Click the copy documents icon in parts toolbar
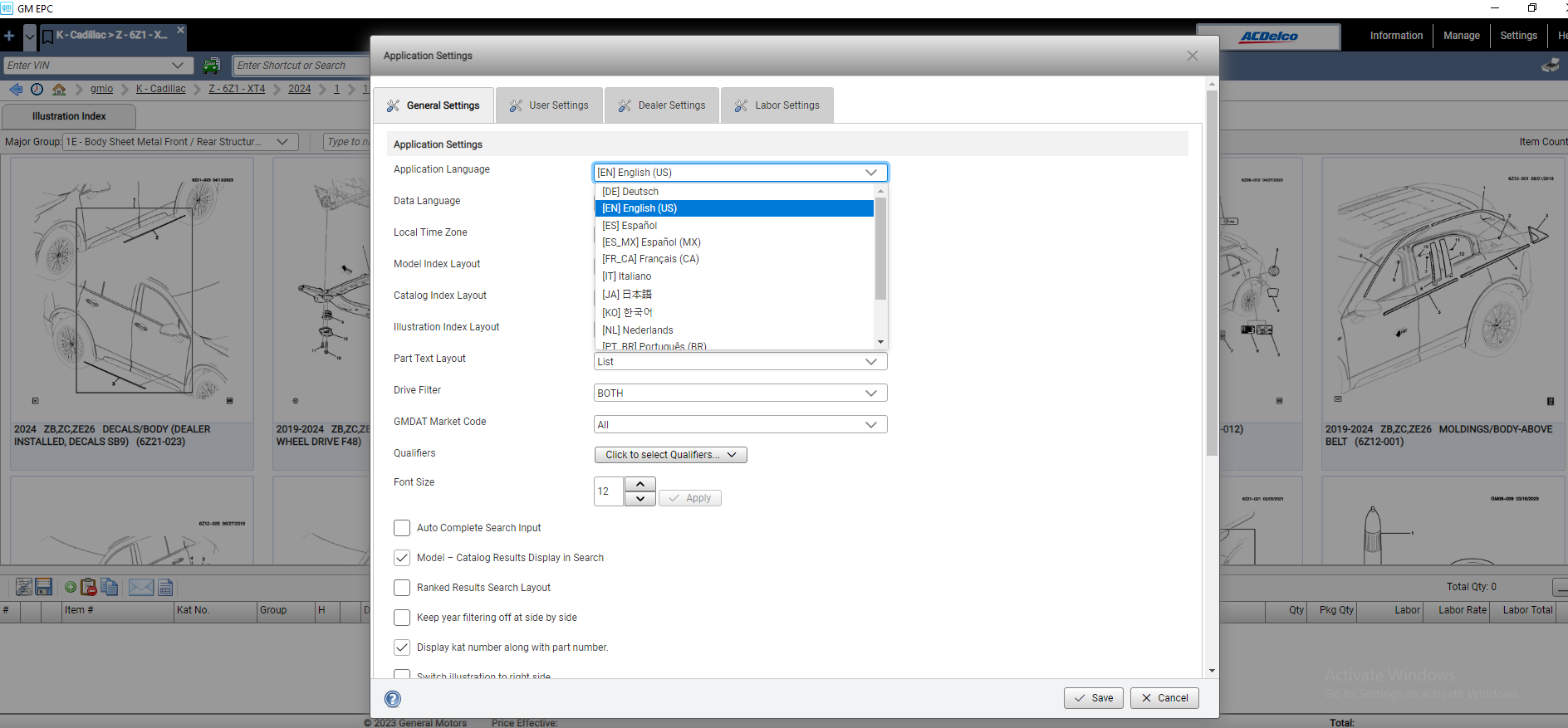The width and height of the screenshot is (1568, 728). coord(109,587)
